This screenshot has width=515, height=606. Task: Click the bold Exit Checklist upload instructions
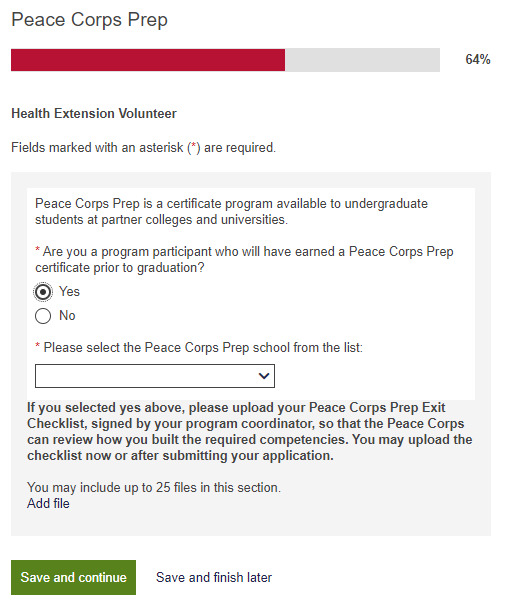coord(250,431)
